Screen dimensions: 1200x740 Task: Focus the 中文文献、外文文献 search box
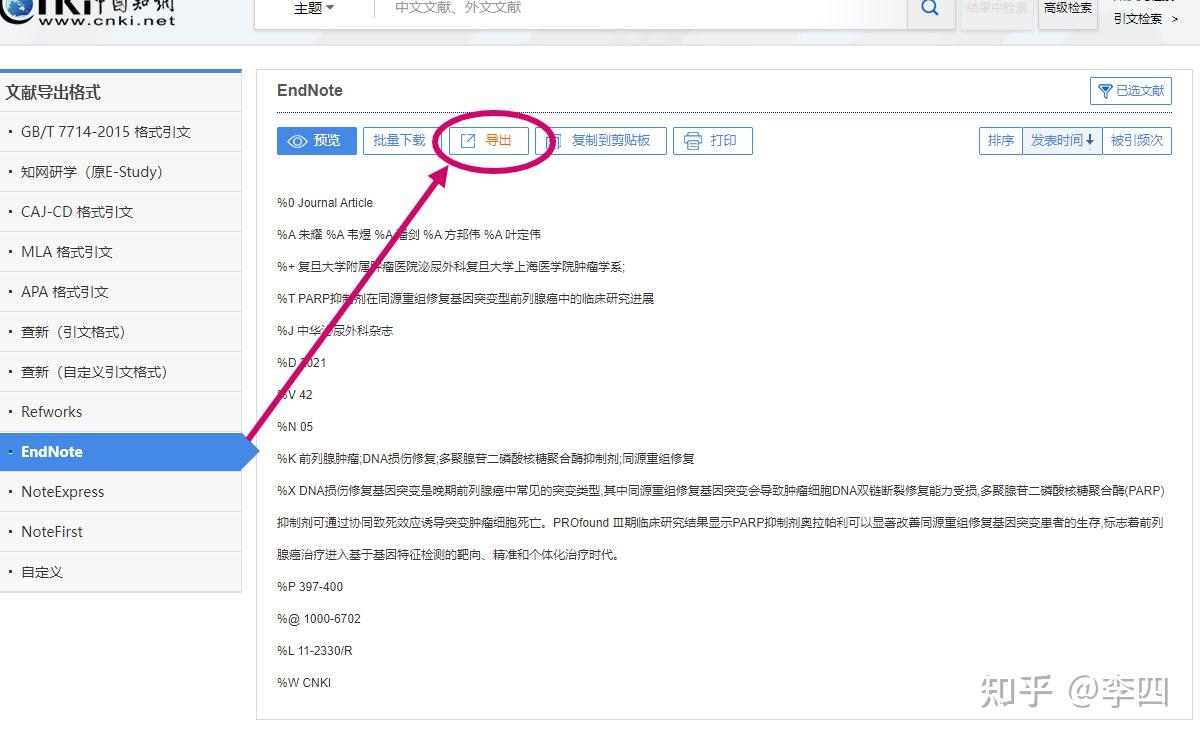[640, 9]
